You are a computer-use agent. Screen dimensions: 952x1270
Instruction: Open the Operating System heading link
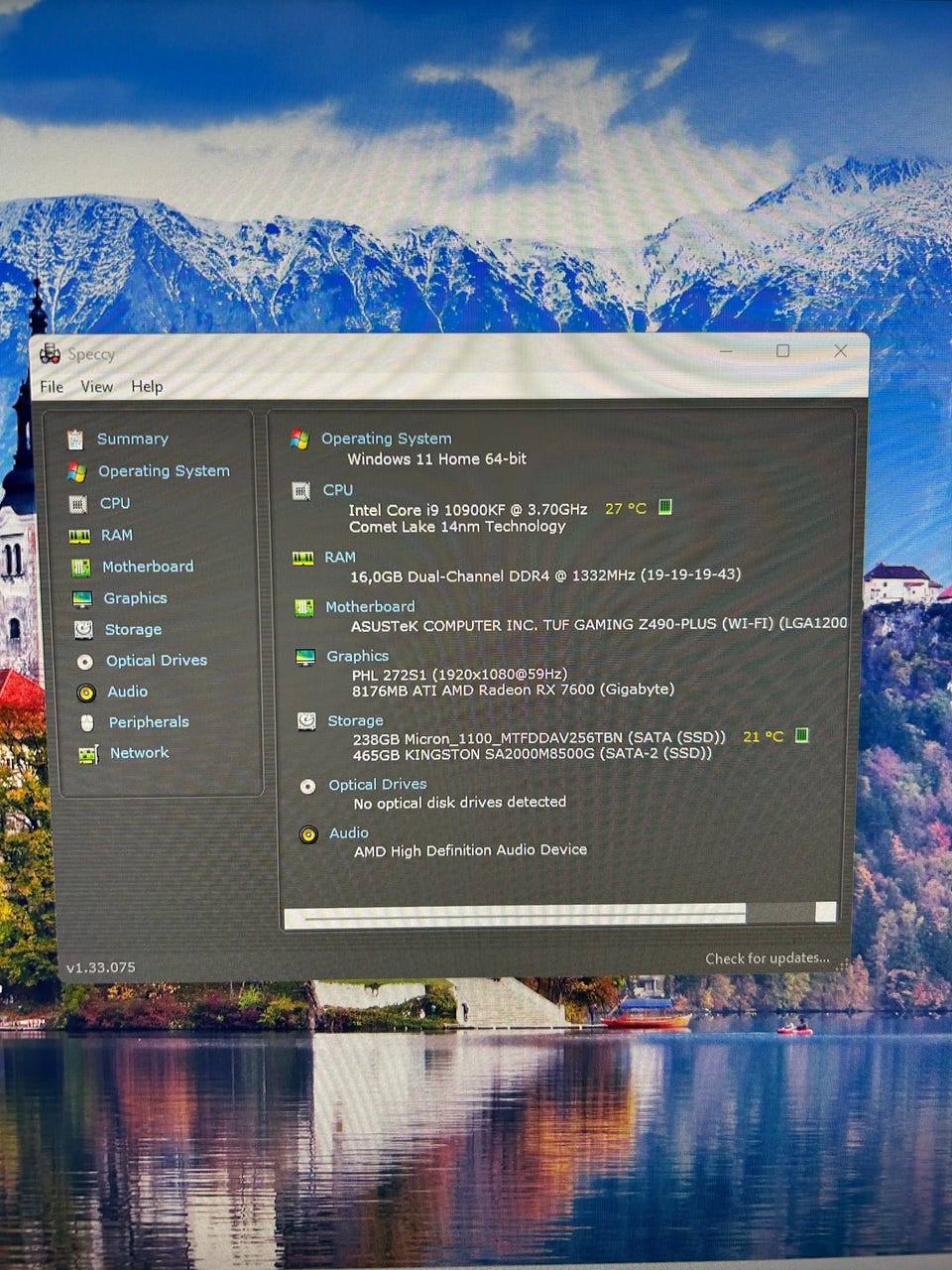coord(386,439)
